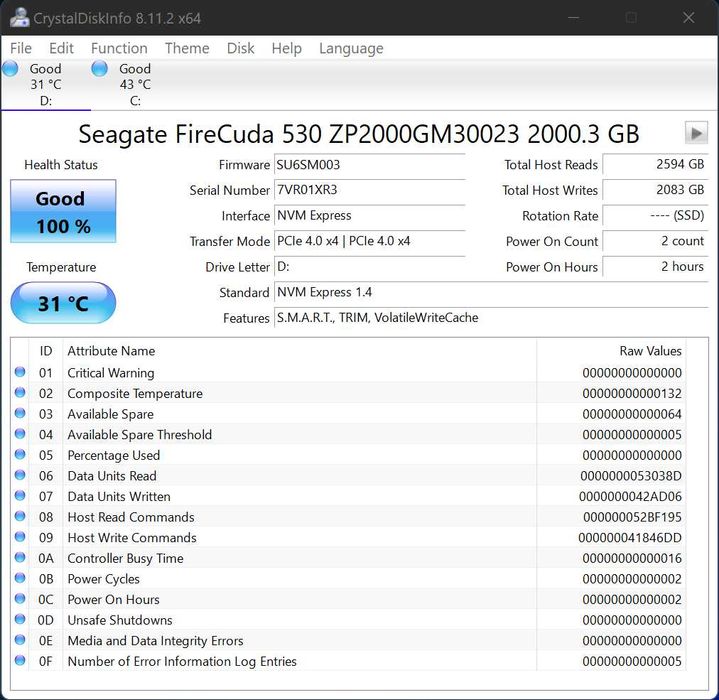This screenshot has height=700, width=719.
Task: Select the Composite Temperature attribute name
Action: pyautogui.click(x=135, y=394)
